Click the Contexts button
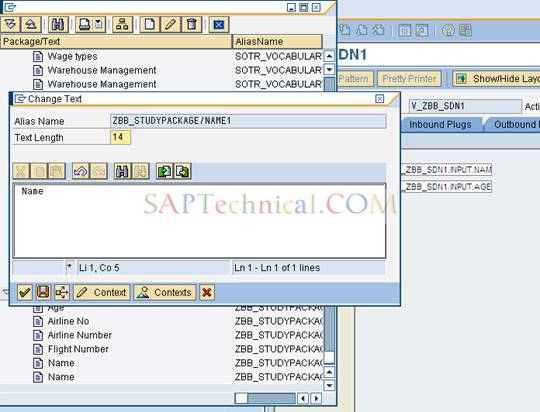Viewport: 540px width, 412px height. coord(165,292)
